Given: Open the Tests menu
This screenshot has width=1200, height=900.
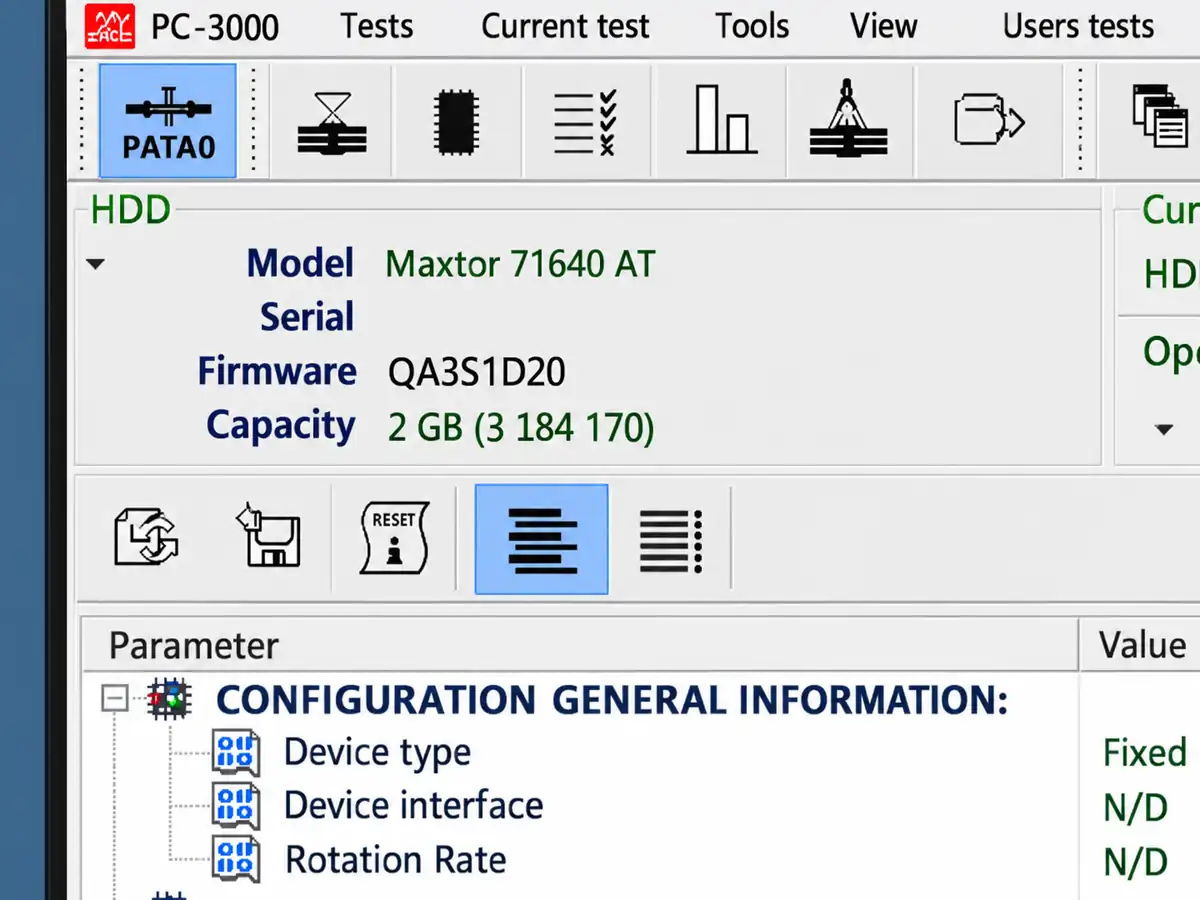Looking at the screenshot, I should pyautogui.click(x=377, y=26).
